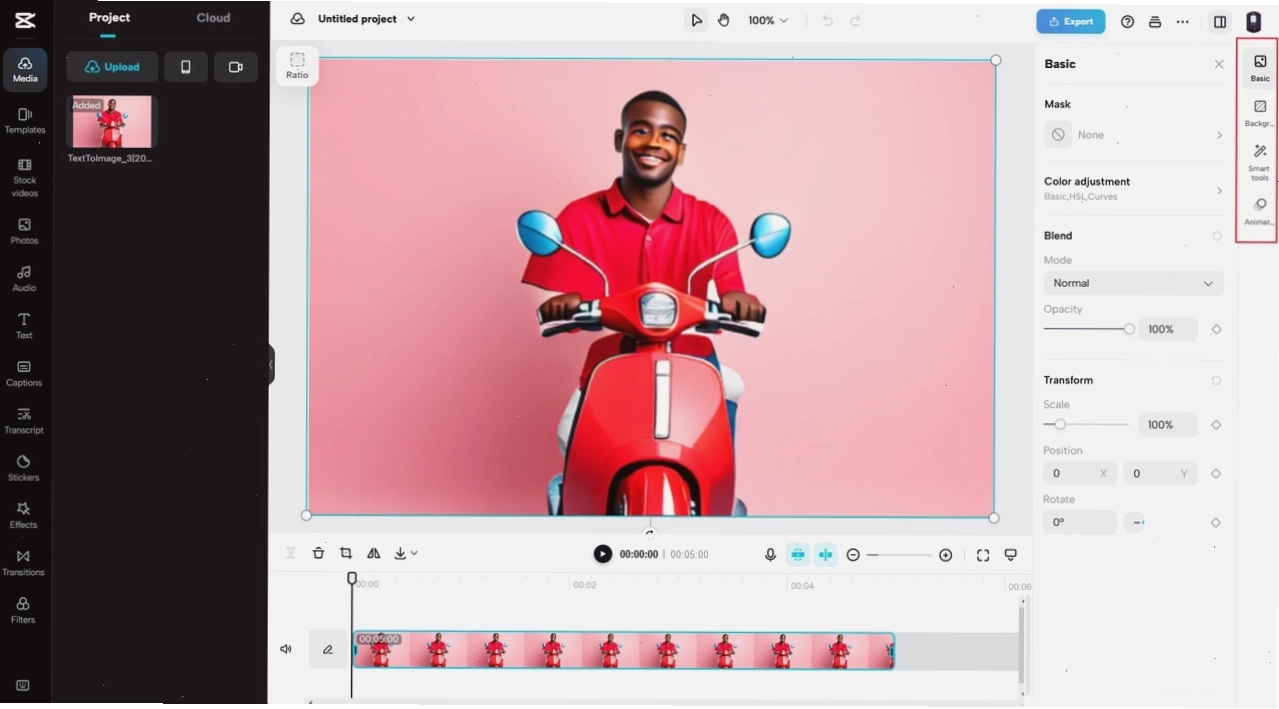
Task: Open the 100% zoom level dropdown
Action: point(768,20)
